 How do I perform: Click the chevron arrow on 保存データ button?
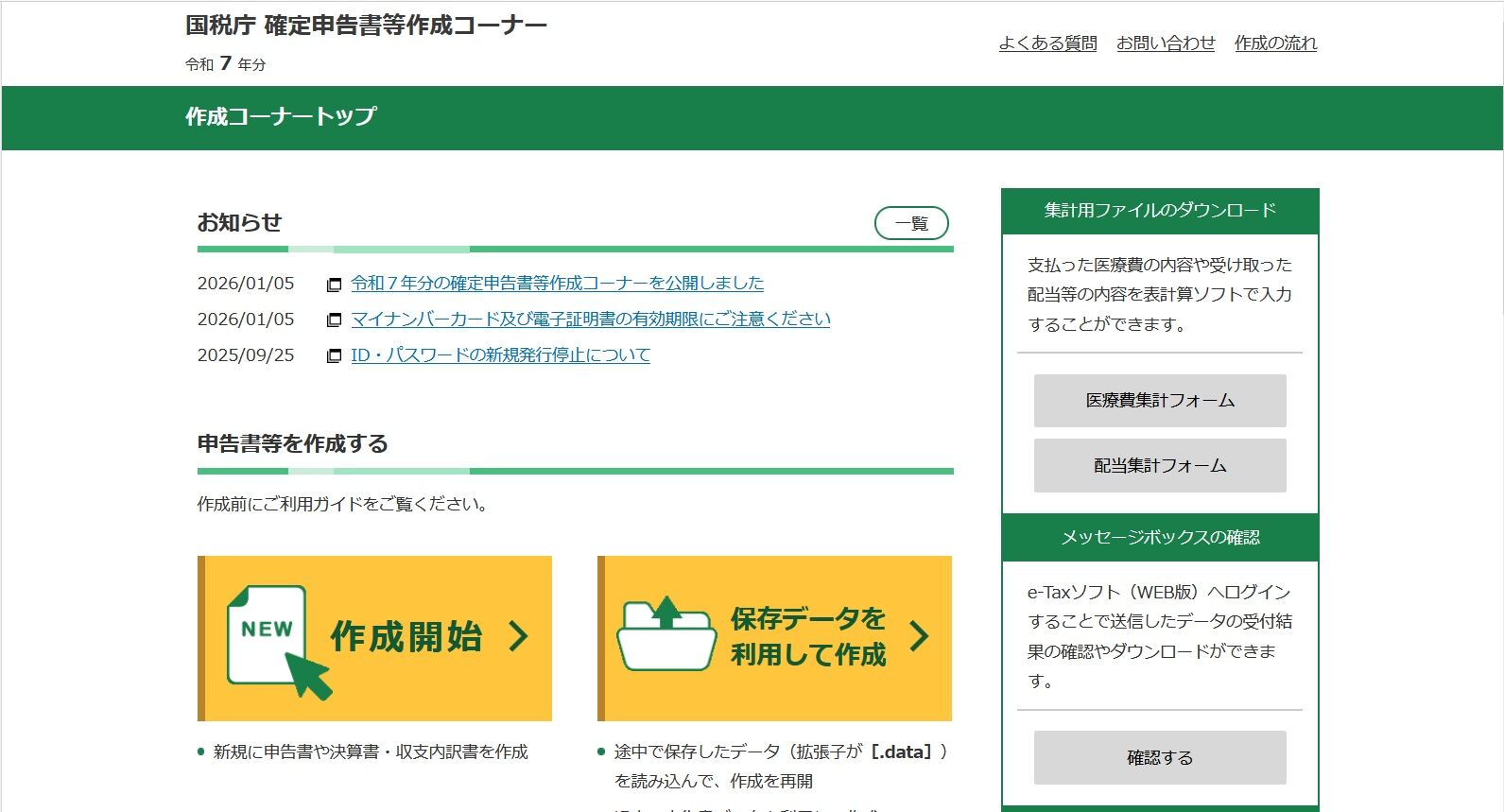919,636
